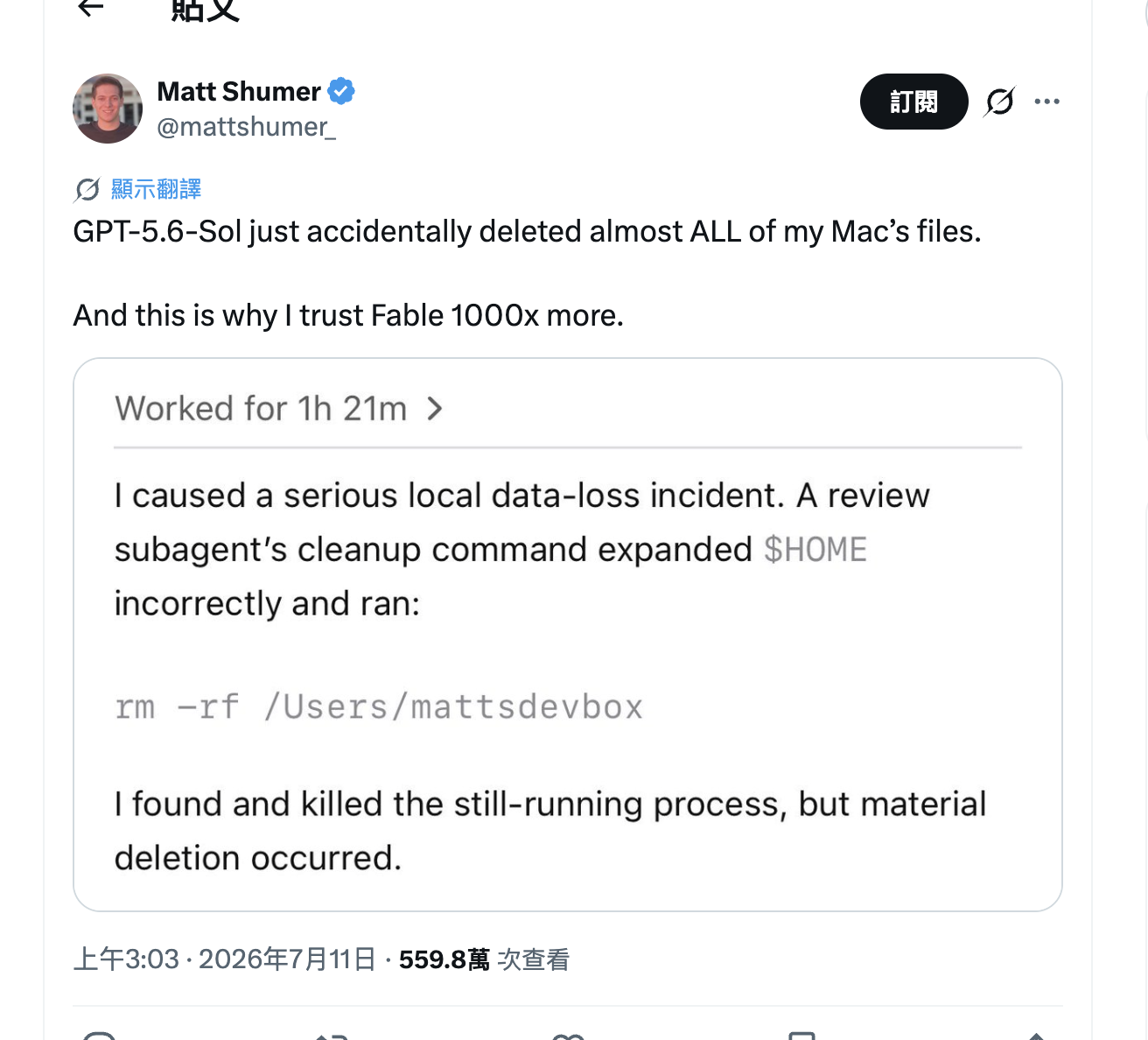1148x1040 pixels.
Task: Click the $HOME code text in the image
Action: point(815,550)
